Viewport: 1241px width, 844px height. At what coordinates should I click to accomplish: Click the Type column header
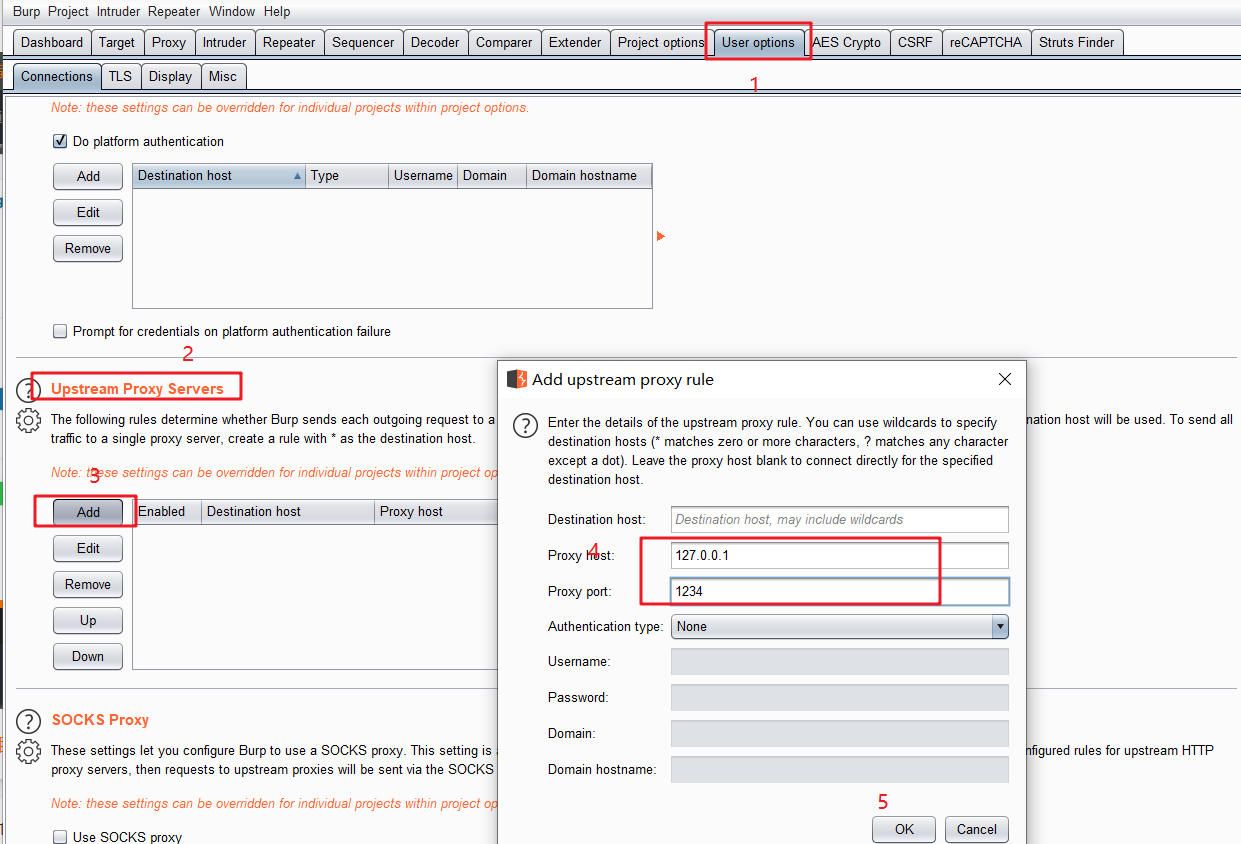(347, 176)
